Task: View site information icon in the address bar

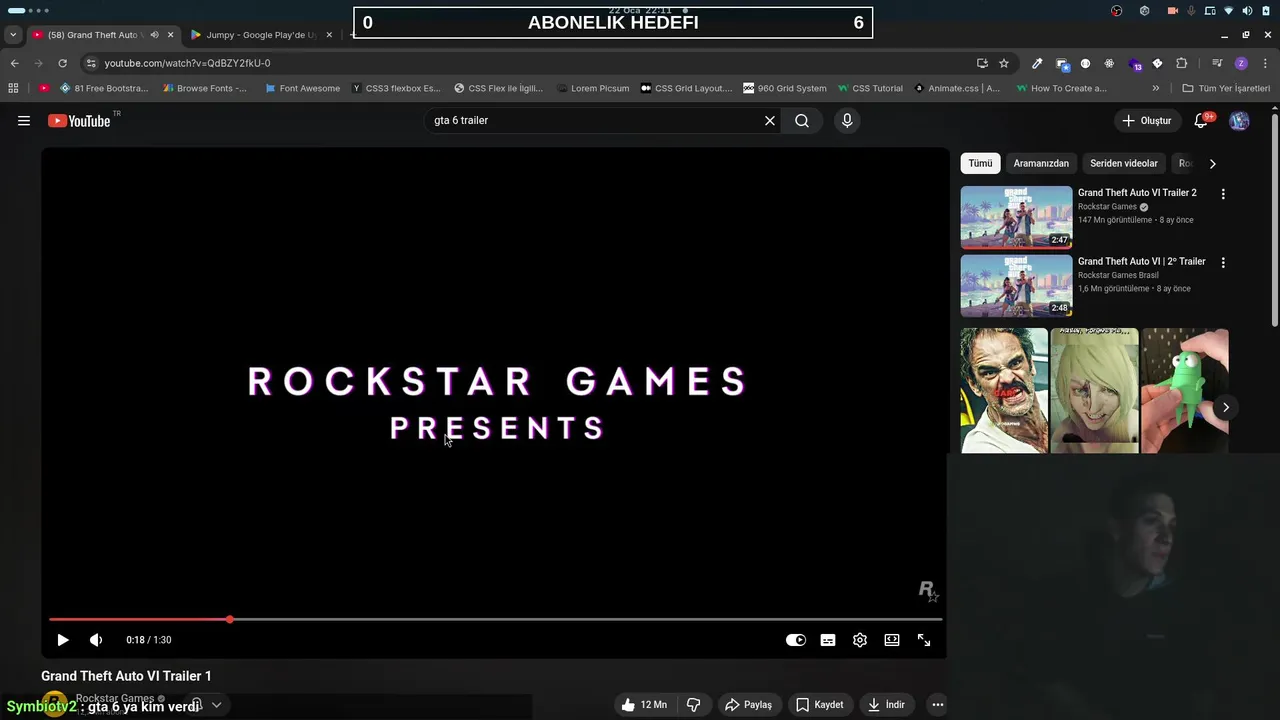Action: 91,63
